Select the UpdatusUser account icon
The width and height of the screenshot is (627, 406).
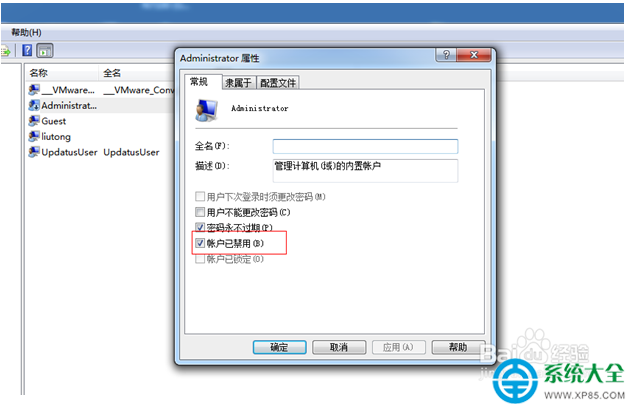34,152
